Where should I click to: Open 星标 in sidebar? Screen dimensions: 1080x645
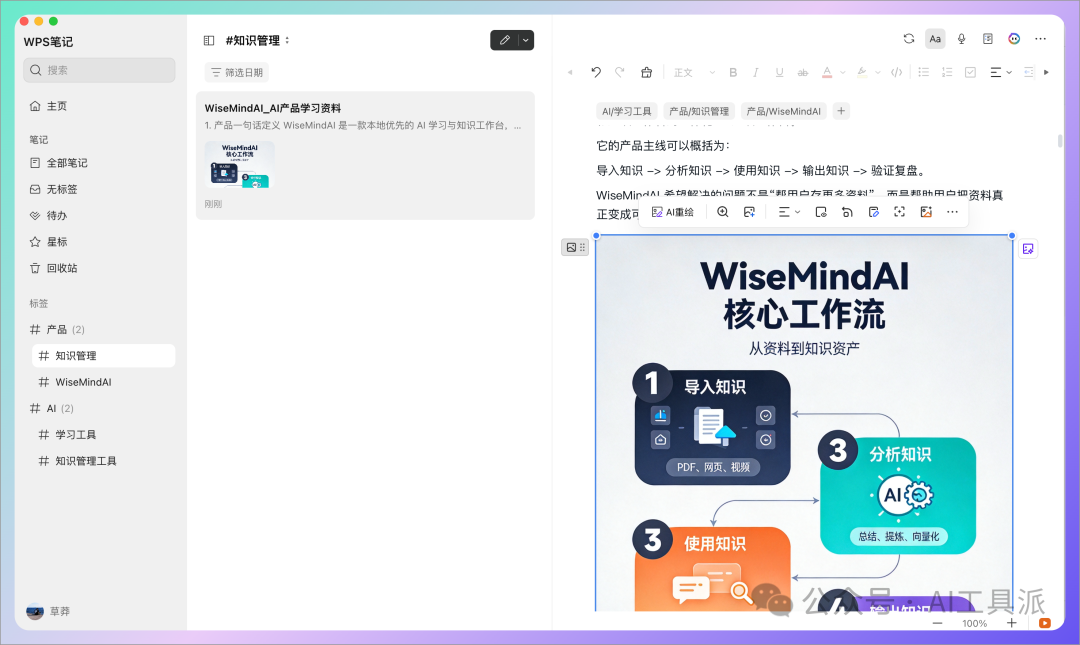56,242
